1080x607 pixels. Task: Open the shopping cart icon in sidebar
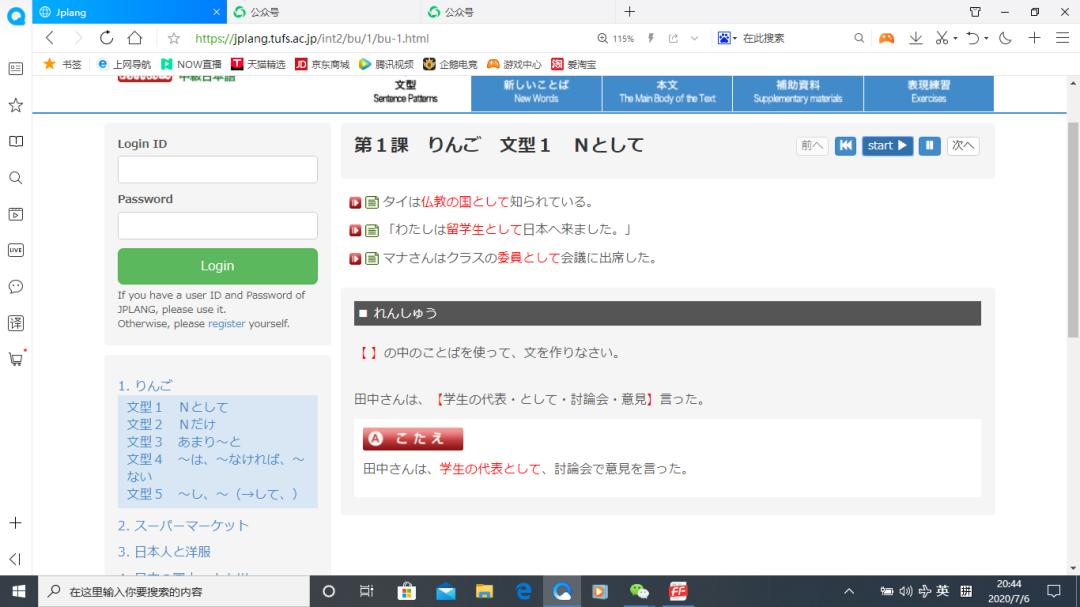point(15,358)
